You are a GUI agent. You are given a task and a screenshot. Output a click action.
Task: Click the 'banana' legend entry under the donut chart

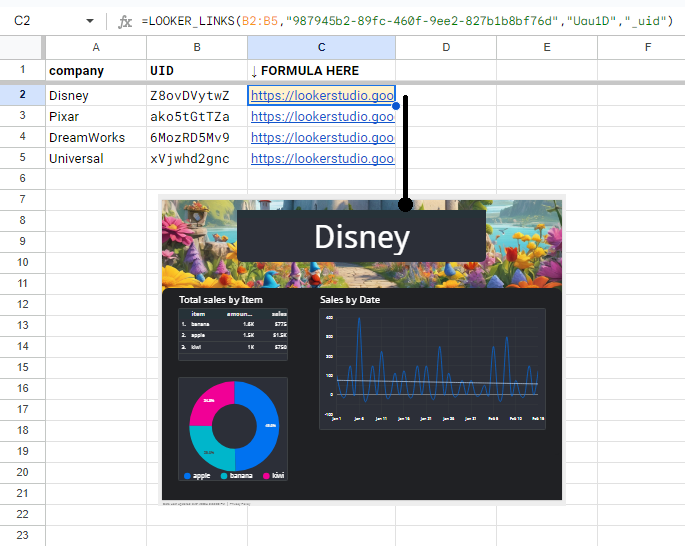(236, 476)
